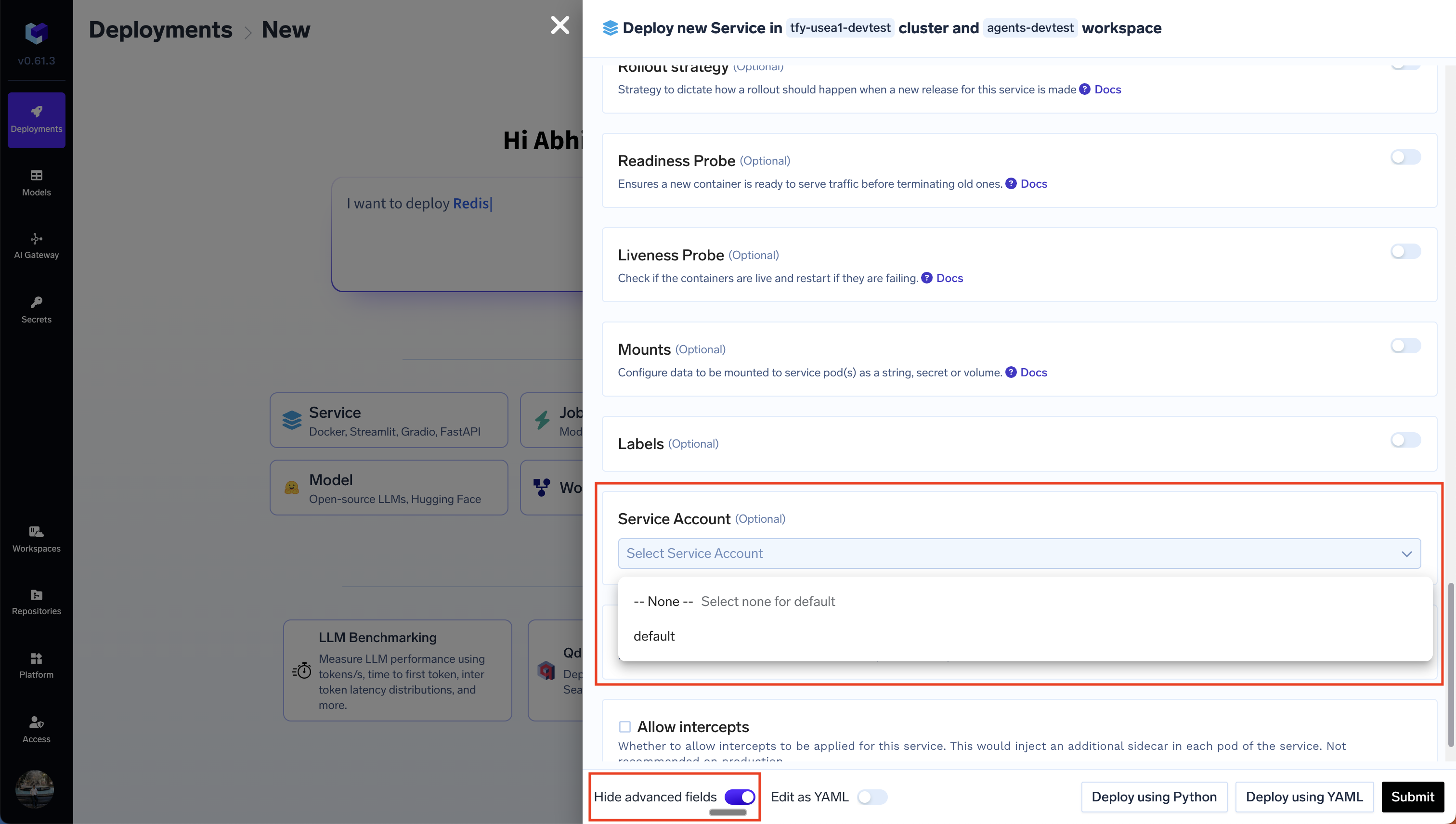This screenshot has height=824, width=1456.
Task: Enable the Readiness Probe toggle
Action: tap(1405, 157)
